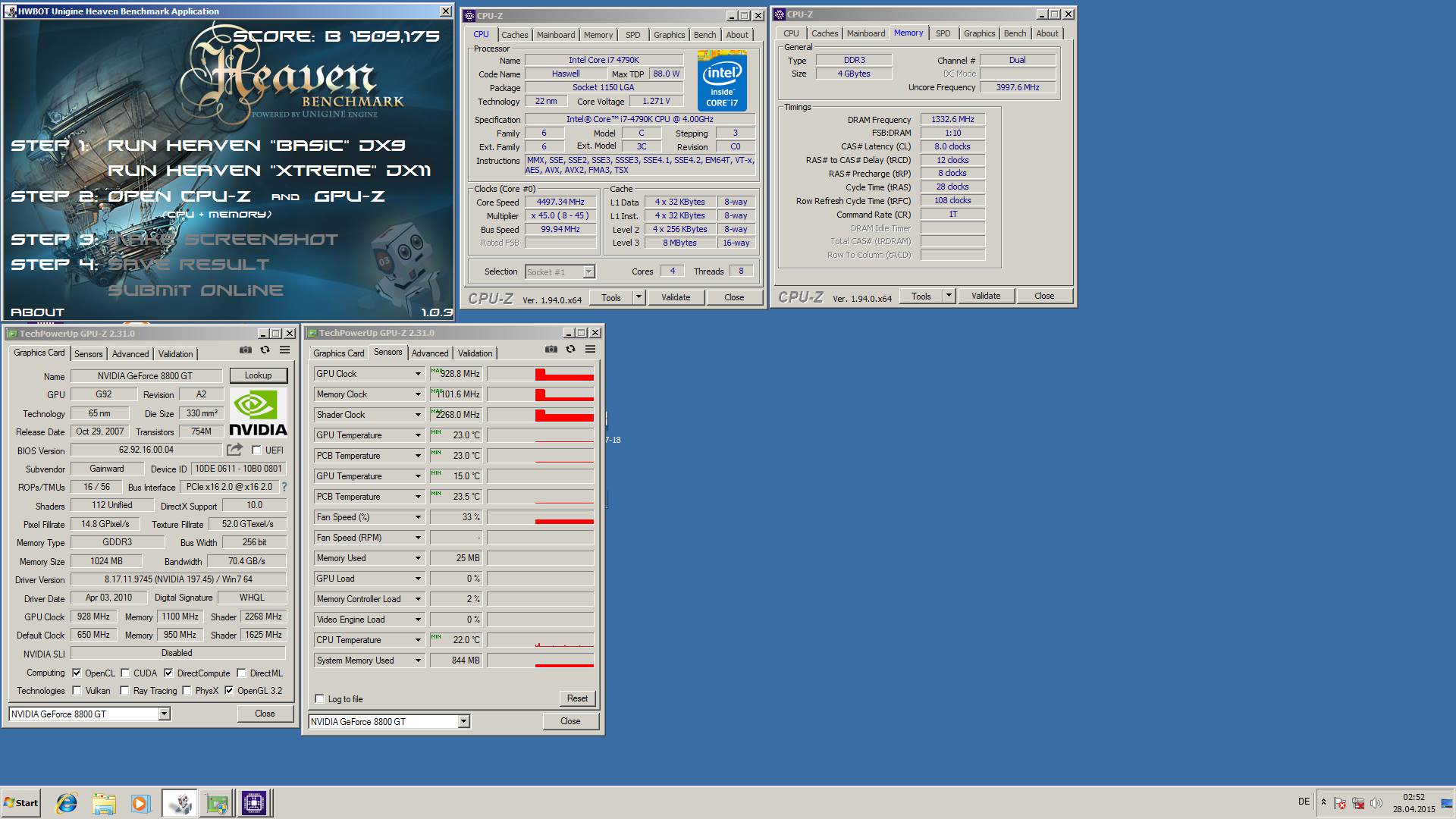Open Internet Explorer from taskbar
The height and width of the screenshot is (819, 1456).
[67, 803]
